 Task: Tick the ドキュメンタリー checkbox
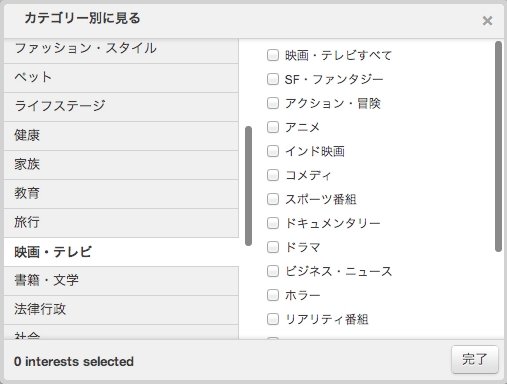coord(273,223)
